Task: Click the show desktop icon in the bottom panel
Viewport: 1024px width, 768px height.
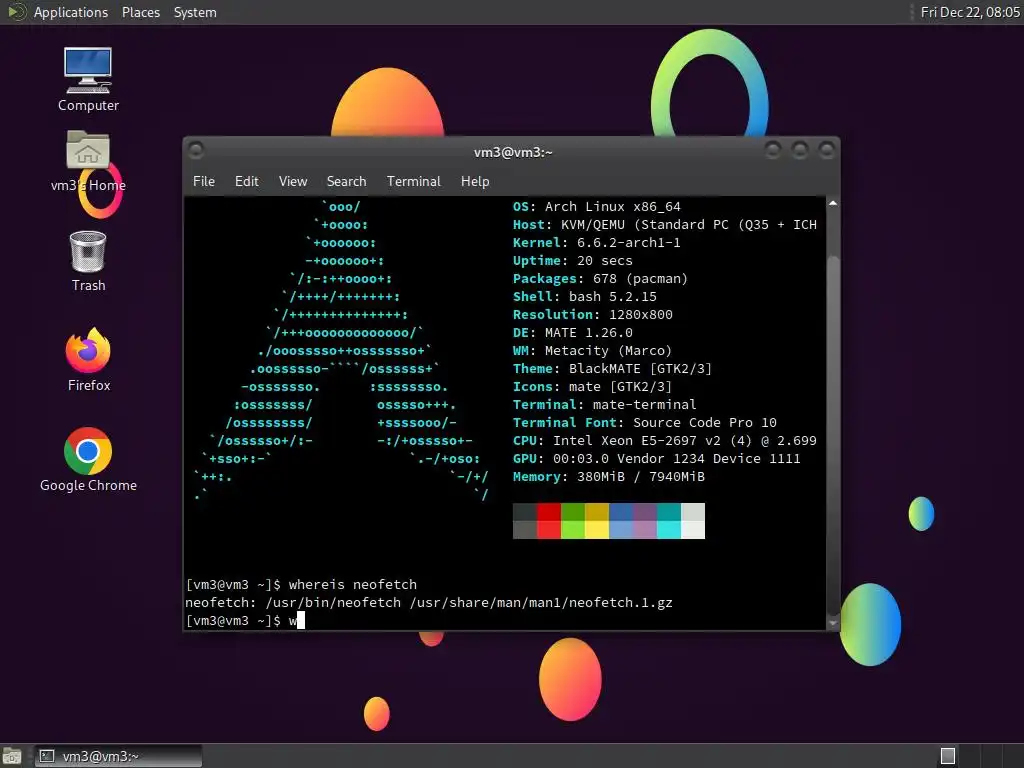Action: [x=12, y=756]
